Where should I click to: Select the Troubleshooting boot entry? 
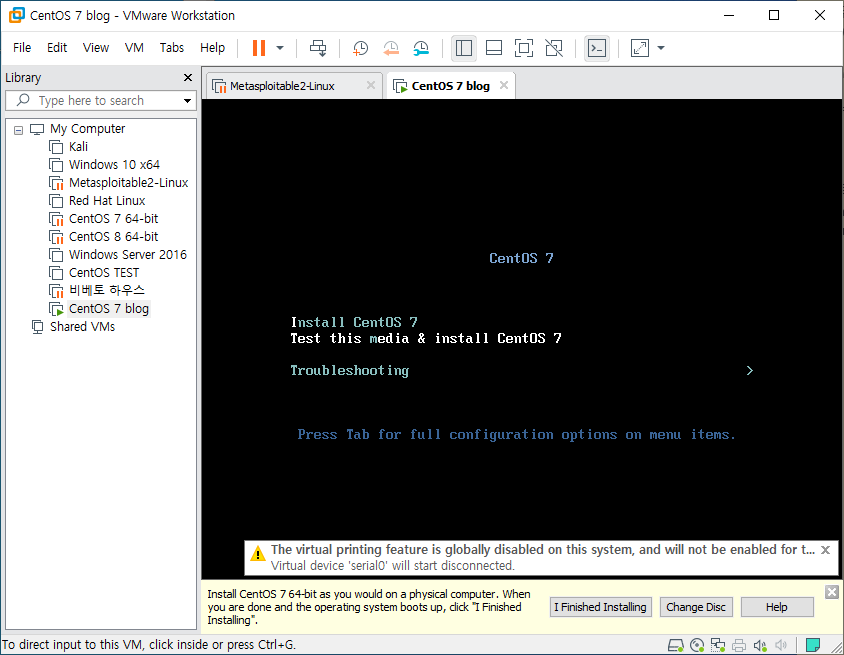pyautogui.click(x=350, y=370)
